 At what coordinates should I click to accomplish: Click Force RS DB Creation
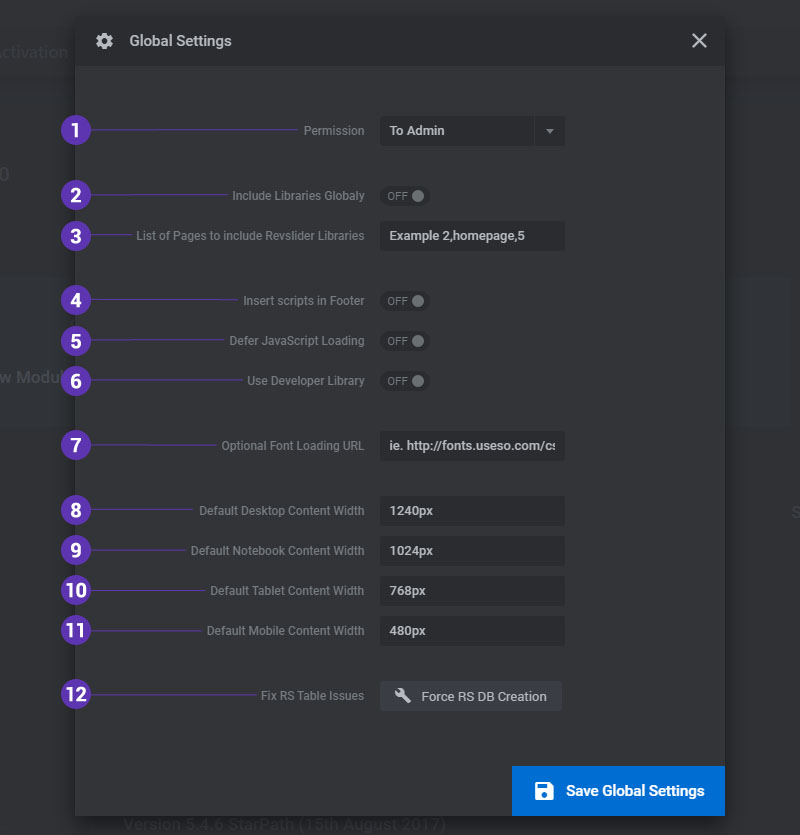[470, 696]
